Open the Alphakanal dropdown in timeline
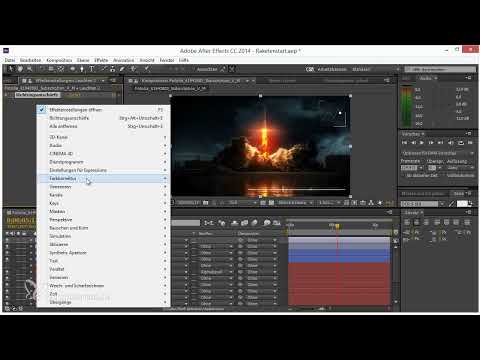Image resolution: width=480 pixels, height=360 pixels. [216, 272]
